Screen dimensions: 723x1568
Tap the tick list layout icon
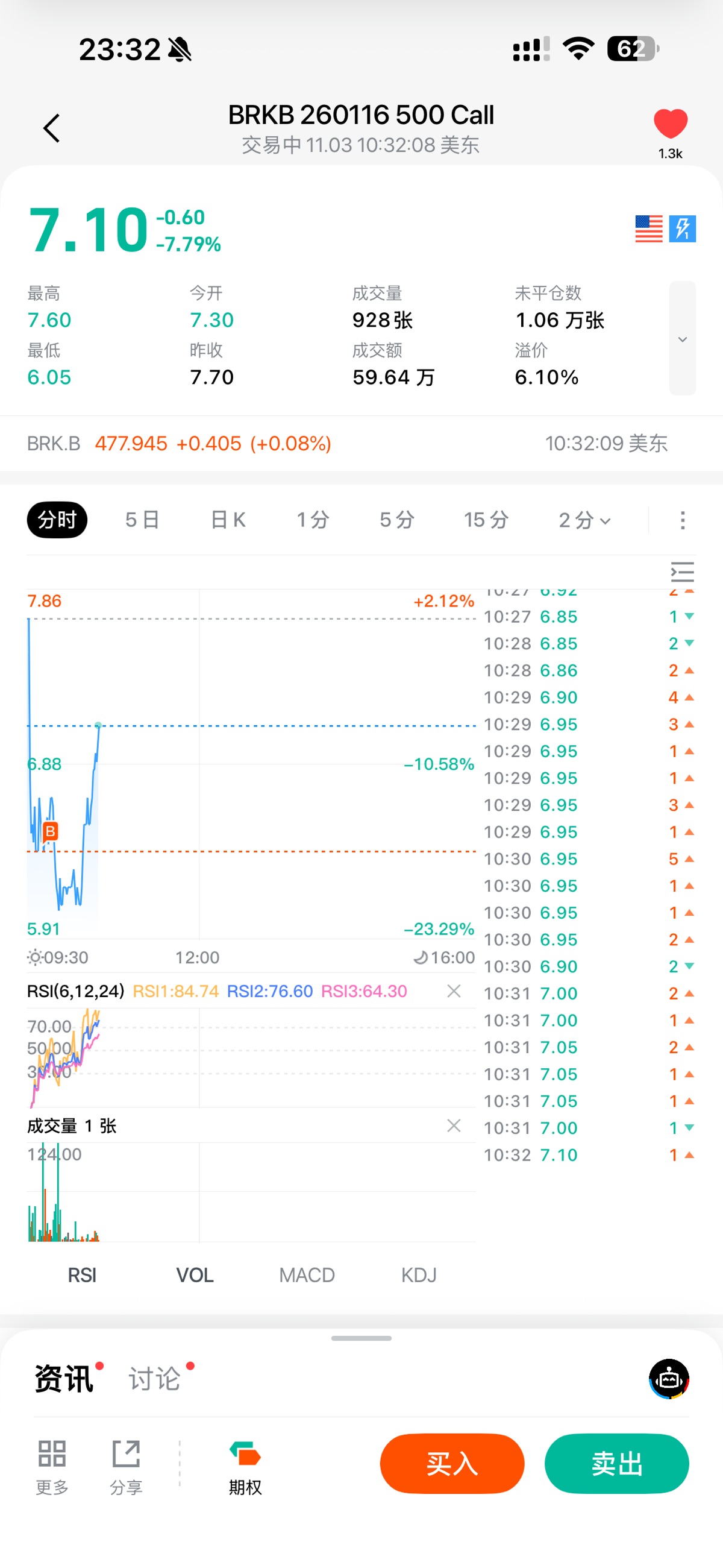pos(682,572)
